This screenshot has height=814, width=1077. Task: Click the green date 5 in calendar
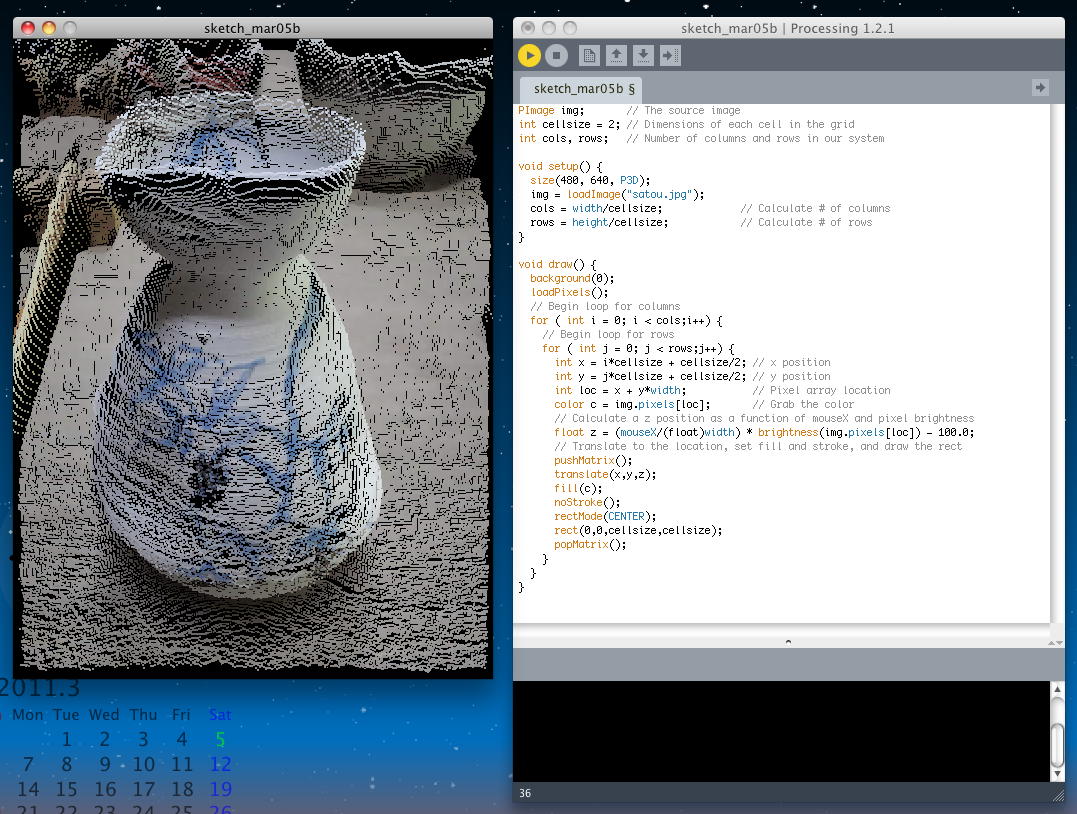coord(220,739)
